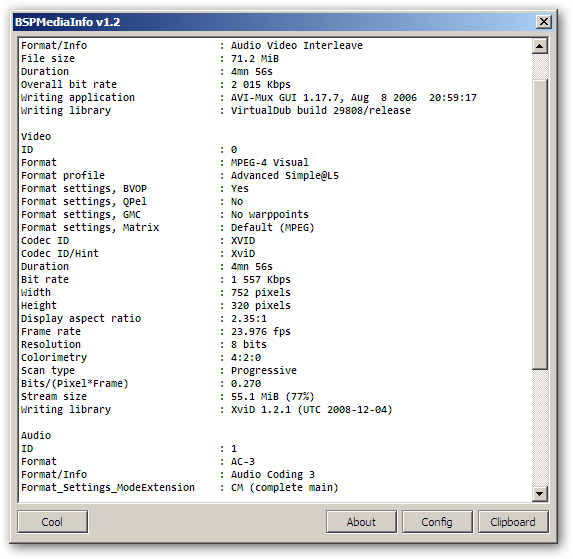573x559 pixels.
Task: Click the Cool button
Action: (x=53, y=522)
